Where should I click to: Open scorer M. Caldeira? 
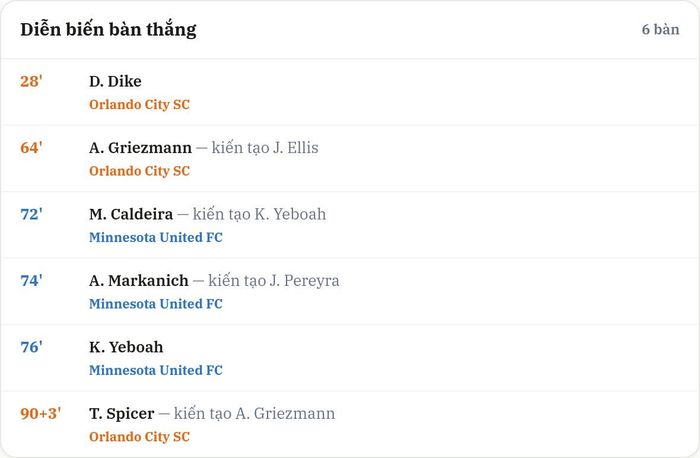(x=131, y=214)
